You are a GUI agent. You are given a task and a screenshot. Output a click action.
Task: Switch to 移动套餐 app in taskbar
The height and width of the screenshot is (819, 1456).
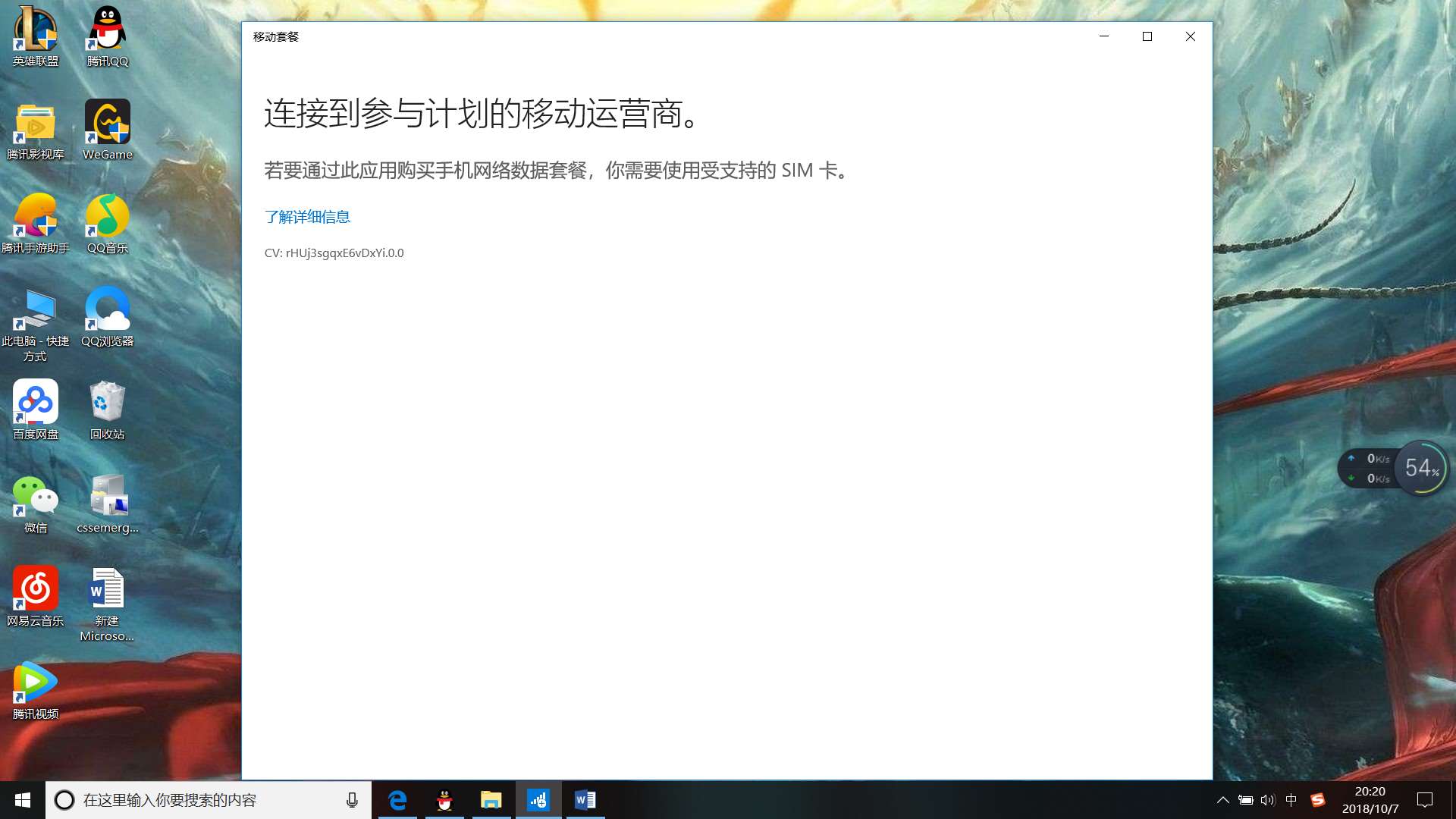point(538,800)
